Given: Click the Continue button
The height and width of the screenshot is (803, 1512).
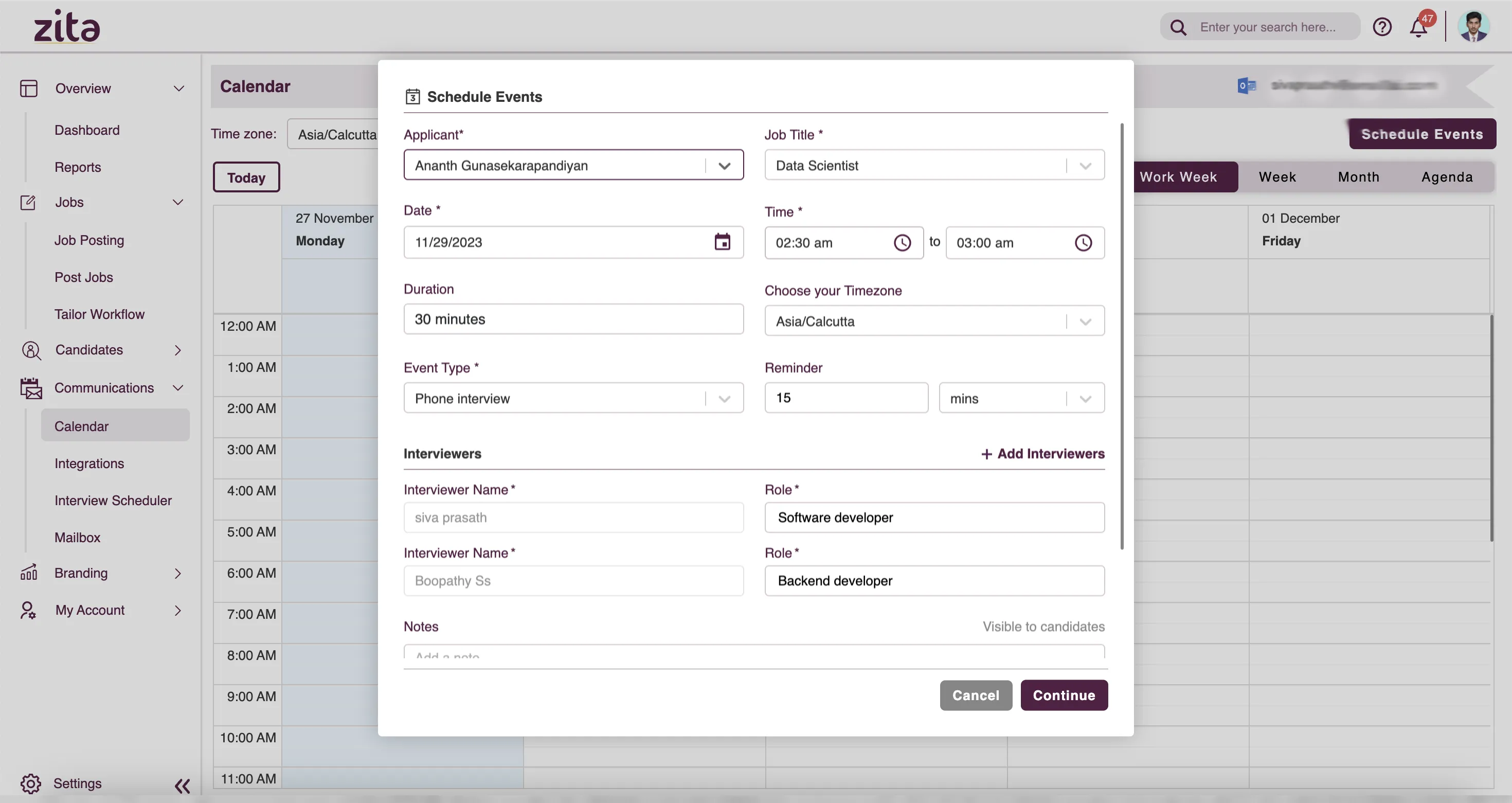Looking at the screenshot, I should click(x=1064, y=695).
